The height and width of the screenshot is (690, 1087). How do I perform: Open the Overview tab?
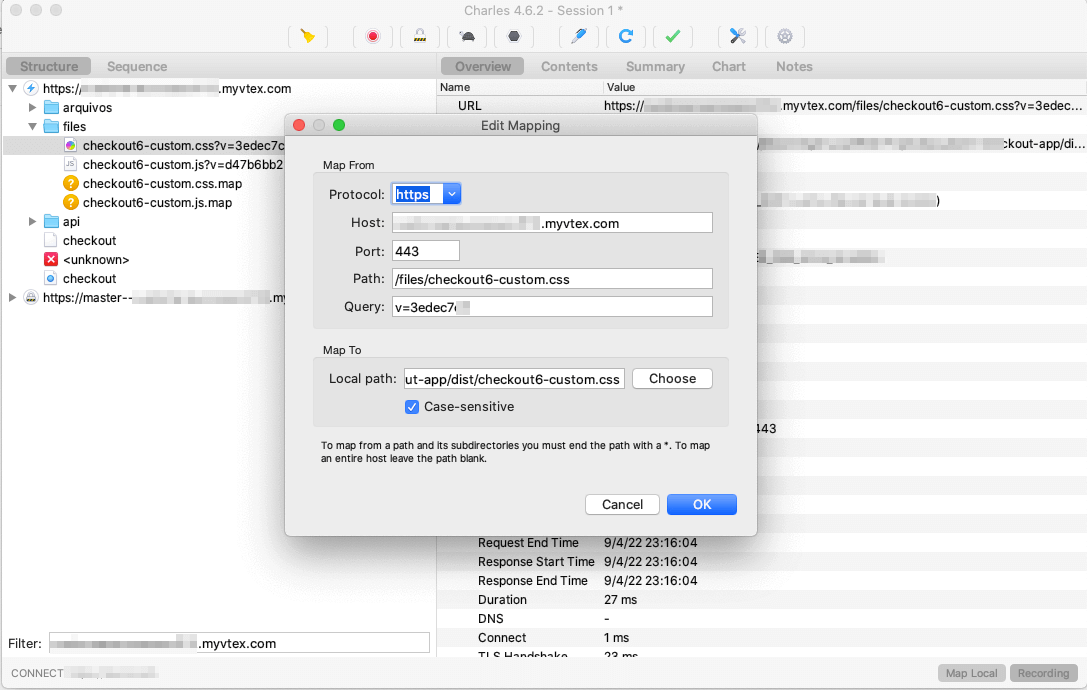click(x=482, y=67)
